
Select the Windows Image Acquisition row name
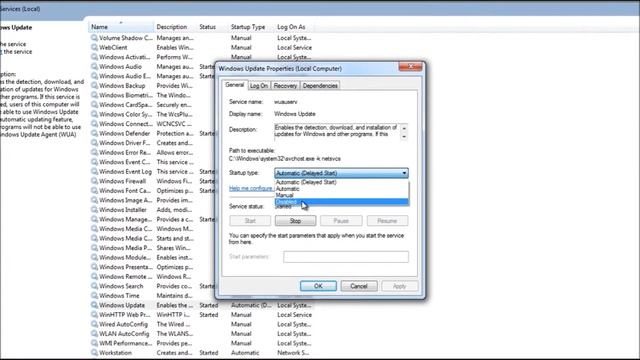(126, 200)
